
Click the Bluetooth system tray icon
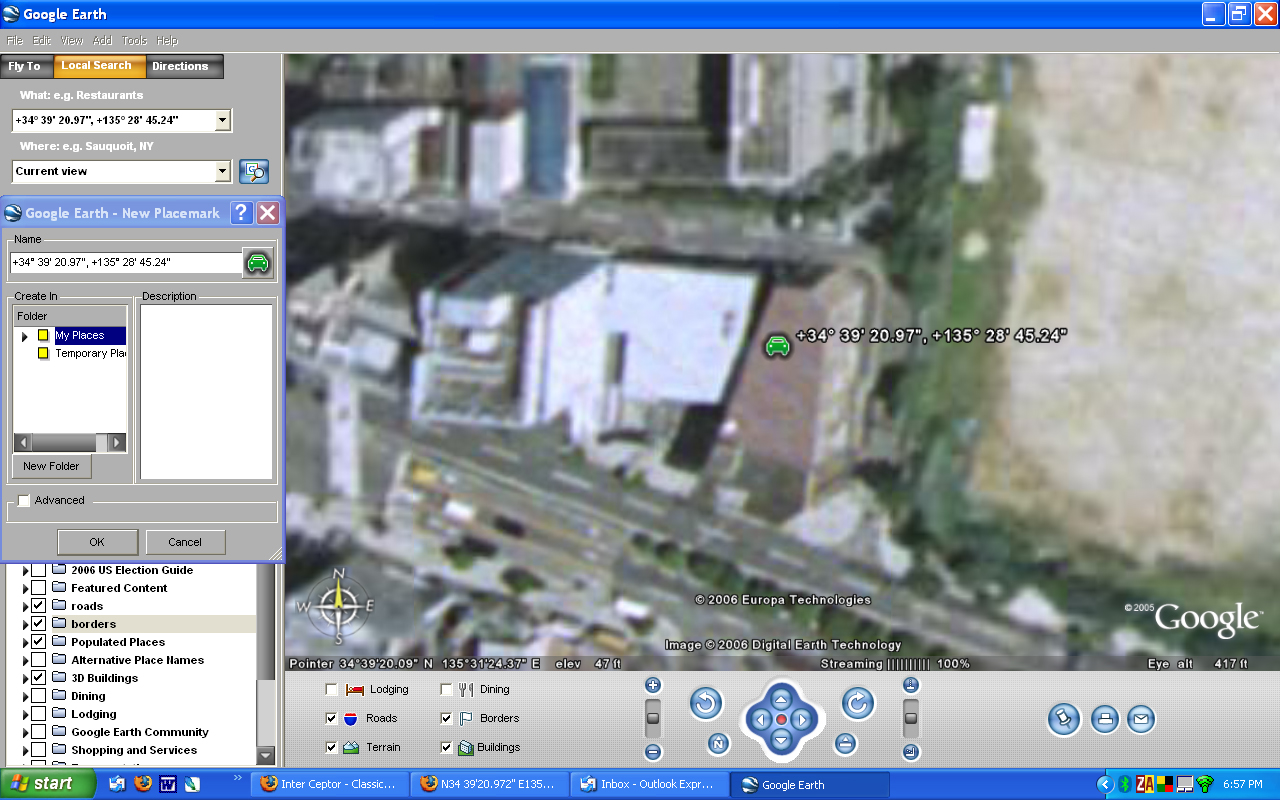point(1124,784)
